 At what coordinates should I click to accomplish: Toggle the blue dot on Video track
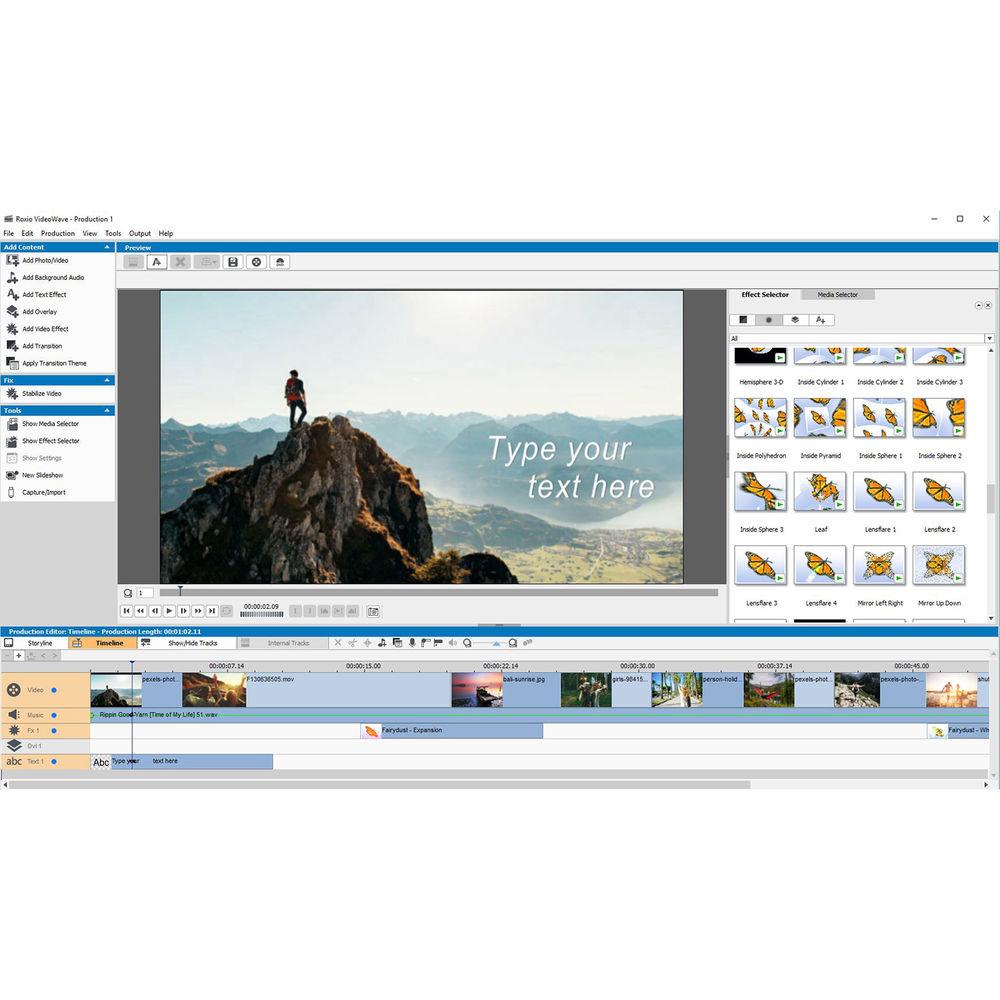54,690
